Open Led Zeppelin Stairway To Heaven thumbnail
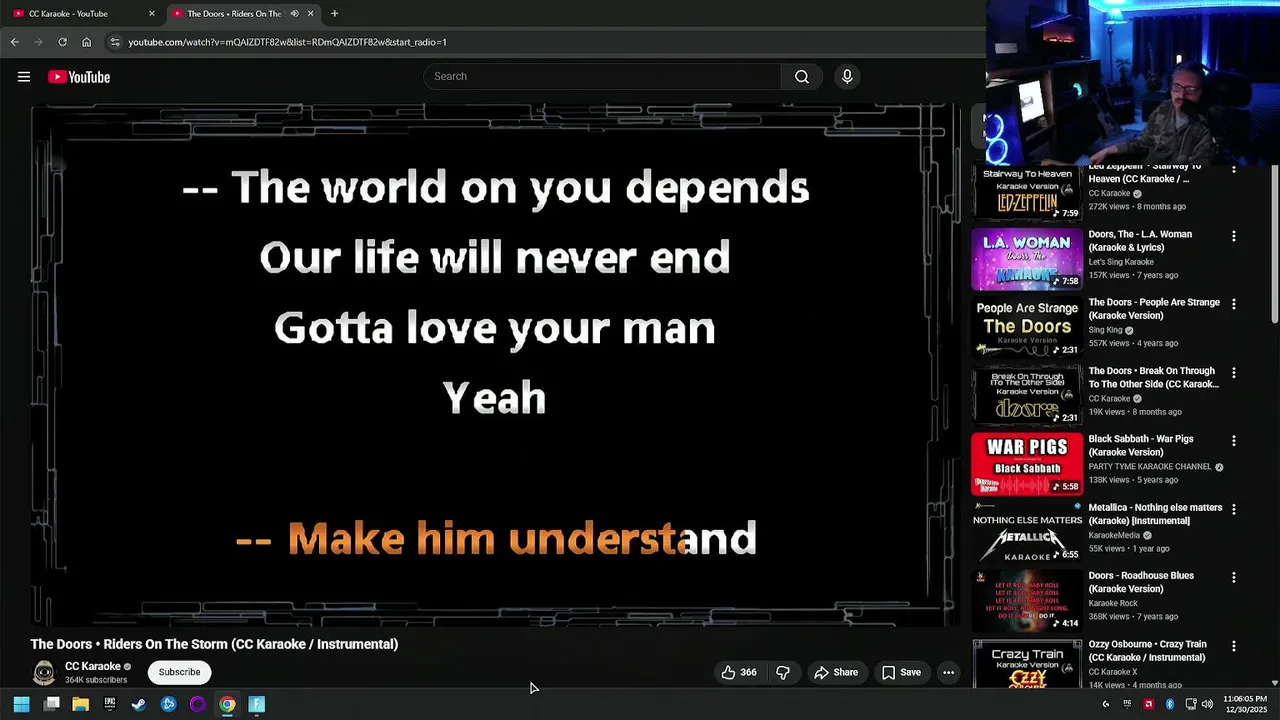 point(1027,194)
